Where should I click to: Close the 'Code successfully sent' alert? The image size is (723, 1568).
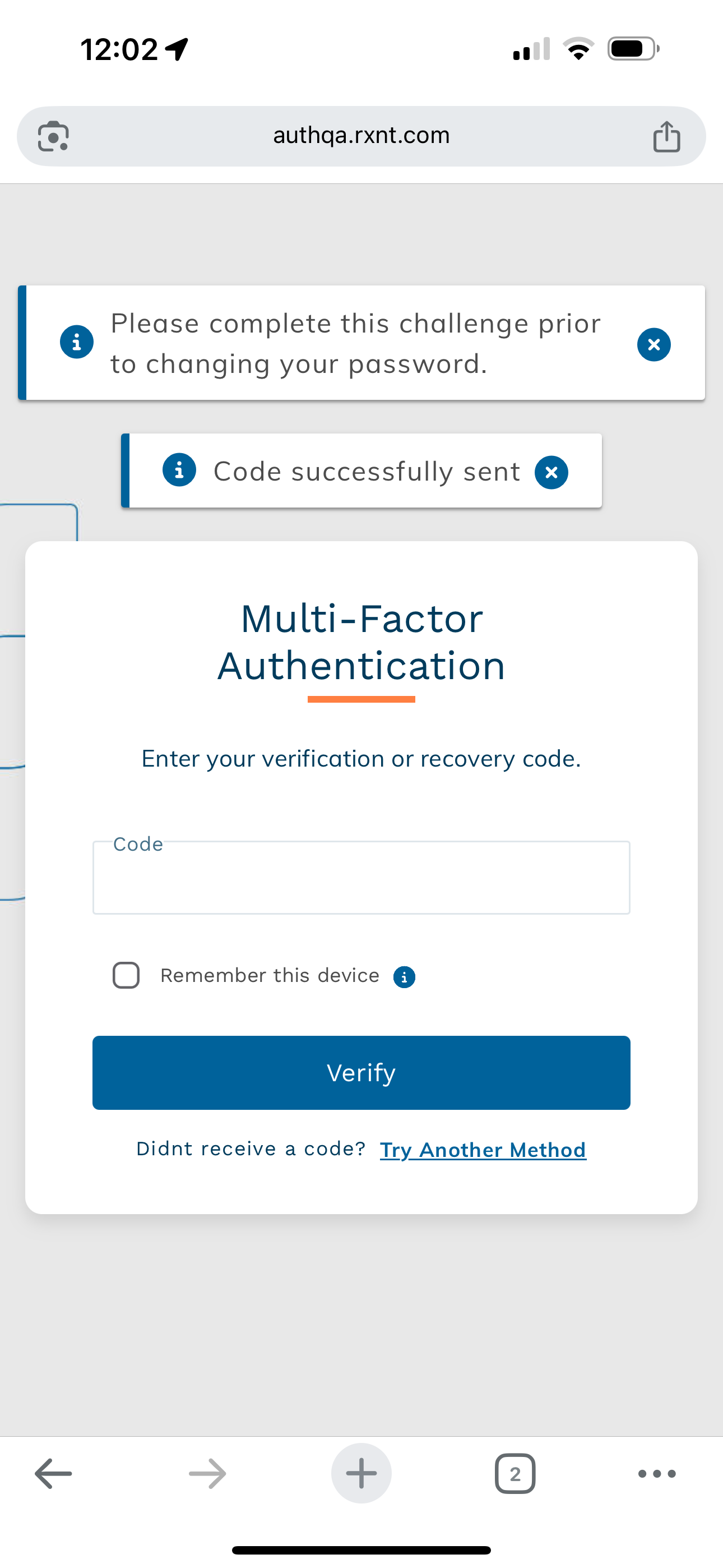(x=551, y=472)
